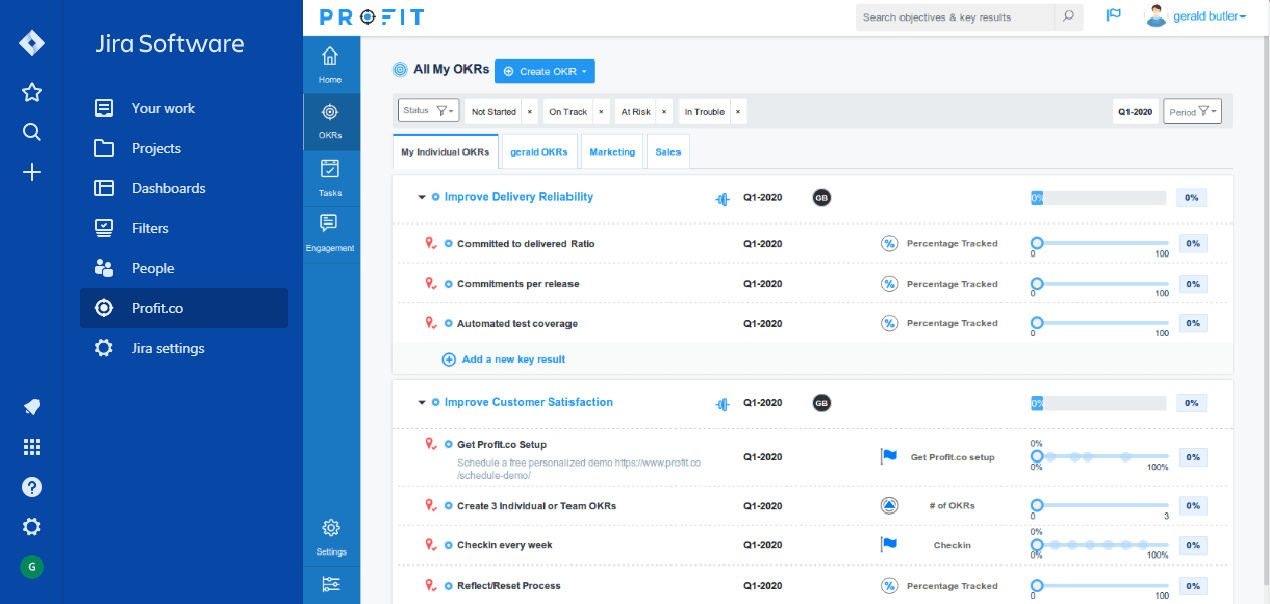
Task: Open the app switcher grid icon
Action: 32,447
